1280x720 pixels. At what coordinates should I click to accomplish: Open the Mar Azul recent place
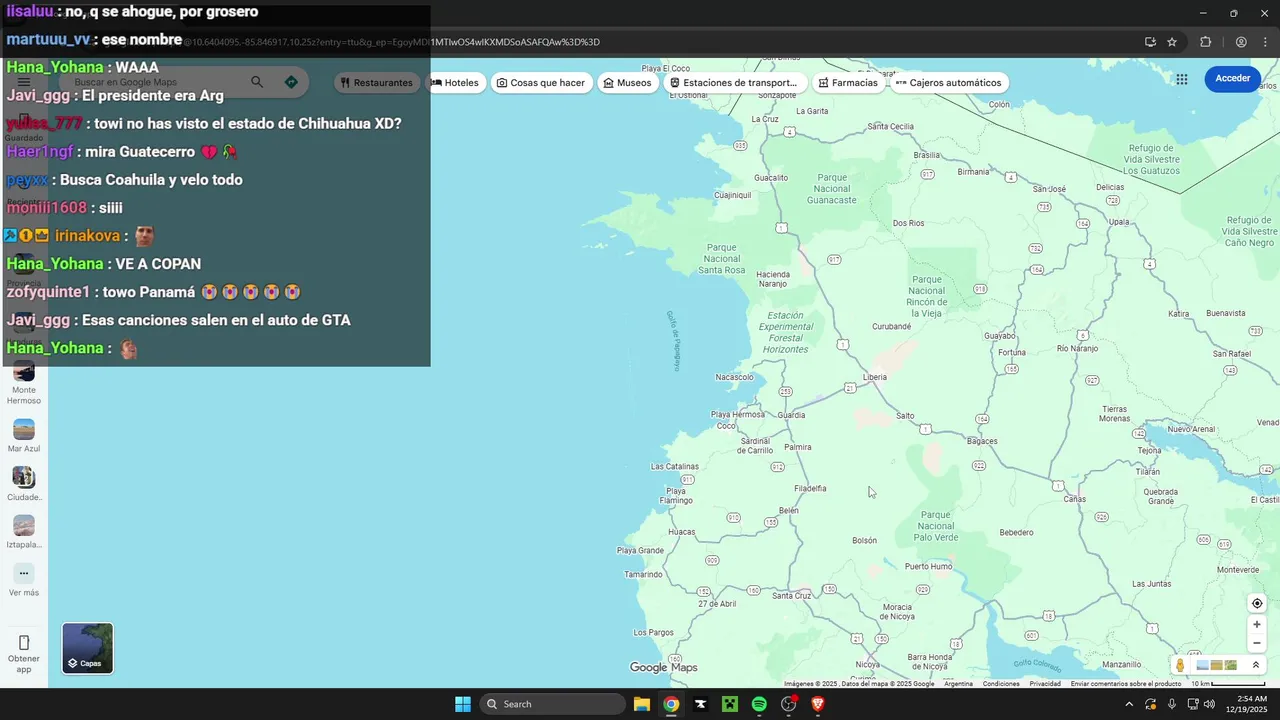click(x=24, y=436)
